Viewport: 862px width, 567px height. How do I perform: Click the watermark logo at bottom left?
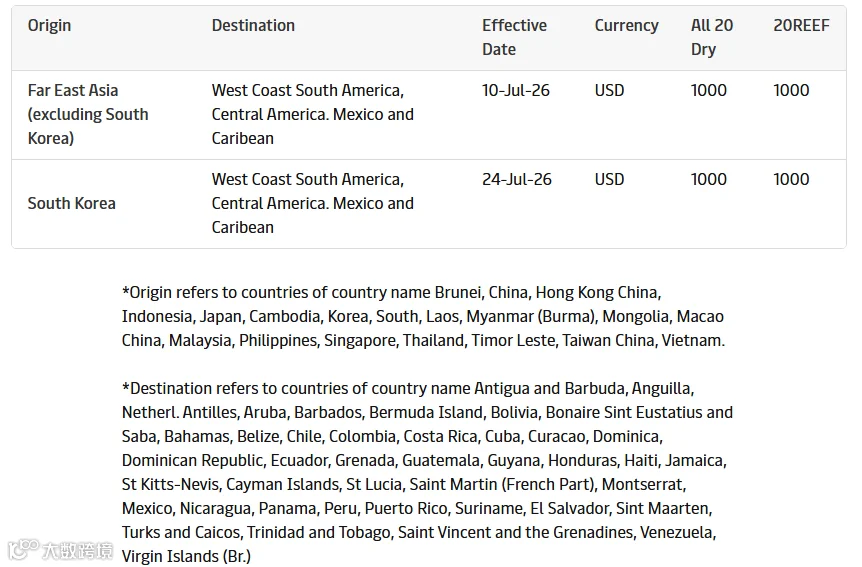click(x=60, y=549)
